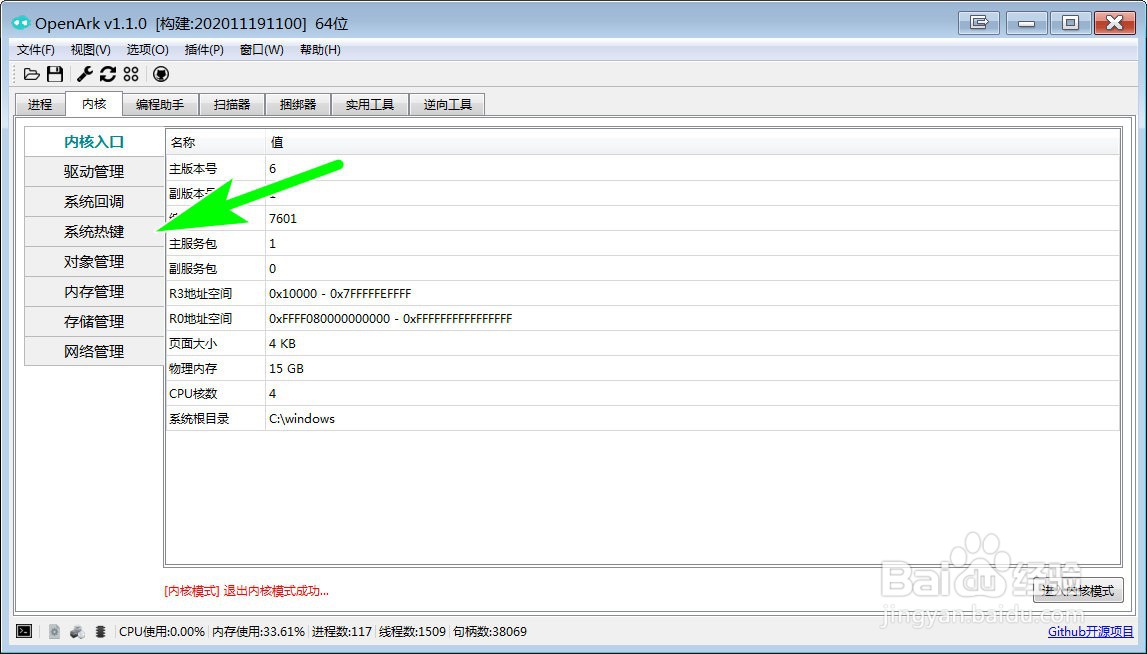1147x654 pixels.
Task: Open the console icon in status bar
Action: point(24,631)
